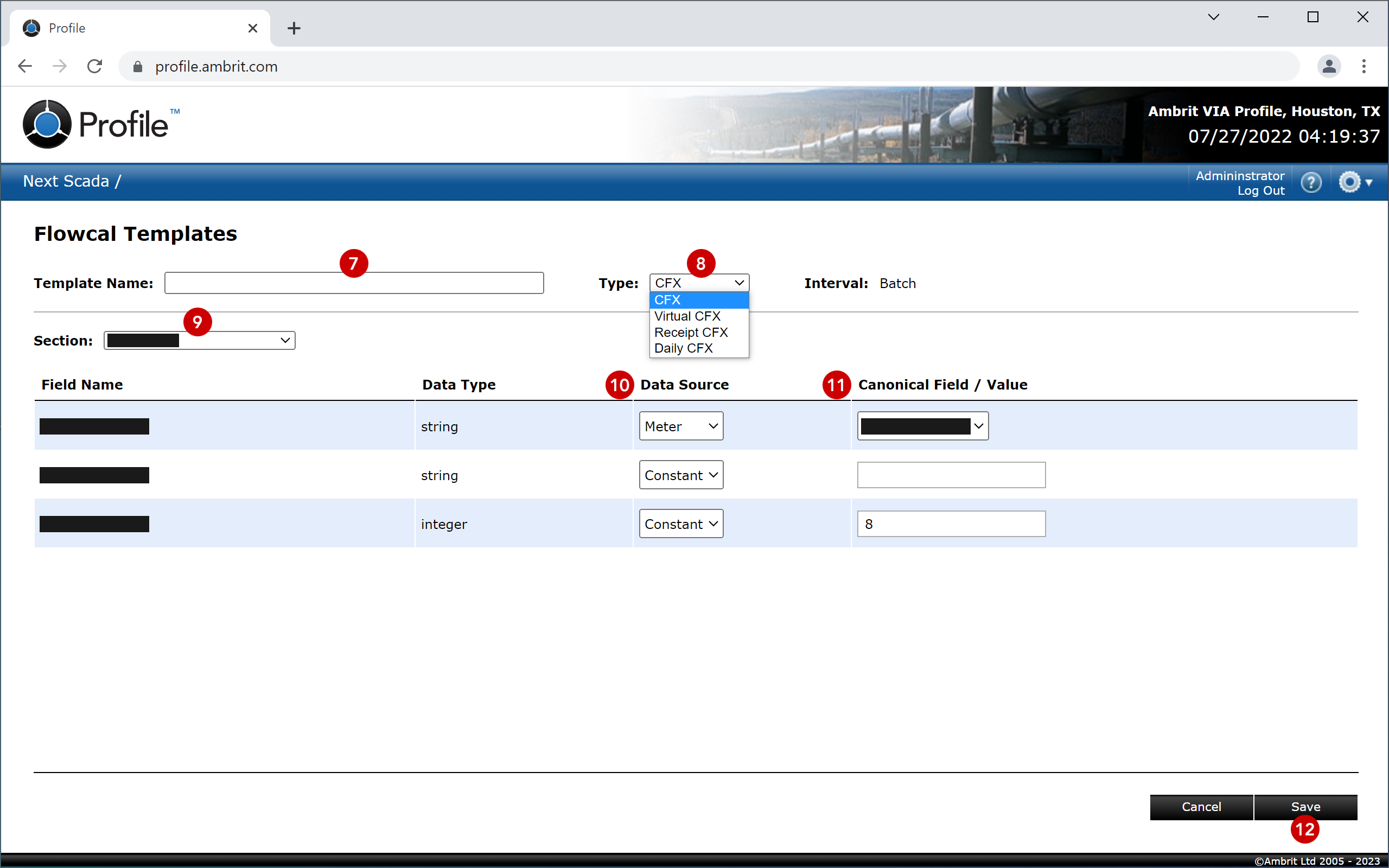Click the date and time display in header

1284,136
